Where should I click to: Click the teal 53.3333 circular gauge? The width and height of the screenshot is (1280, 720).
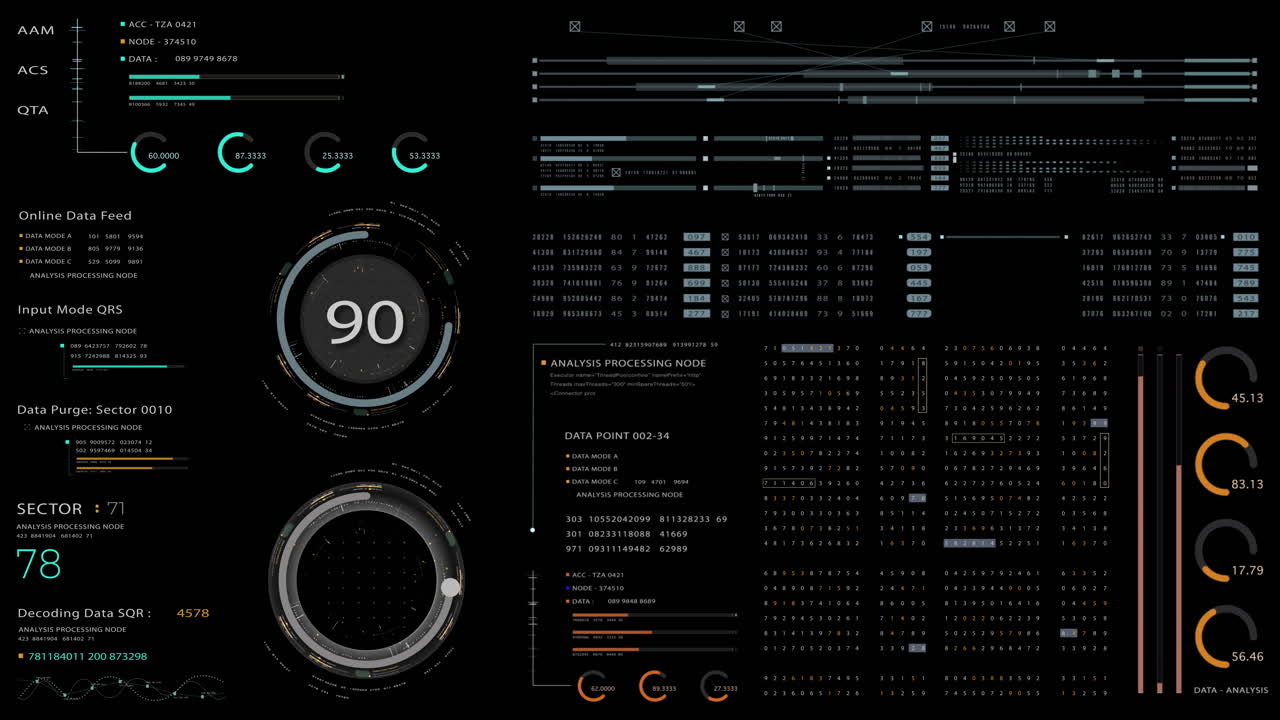411,153
